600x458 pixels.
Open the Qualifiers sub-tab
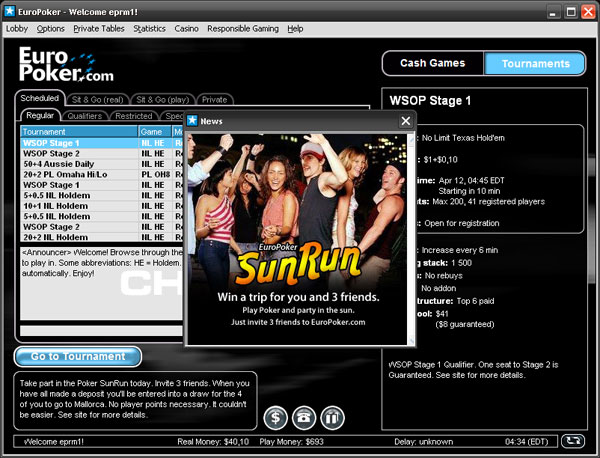point(85,116)
